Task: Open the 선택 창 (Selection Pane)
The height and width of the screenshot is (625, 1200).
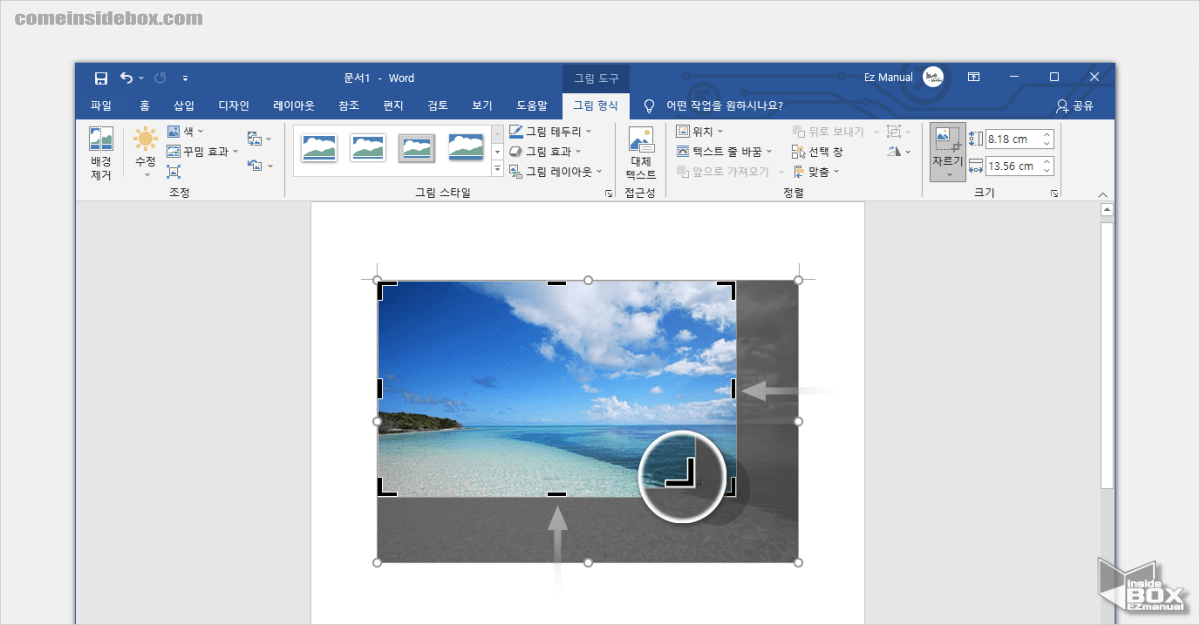Action: 817,151
